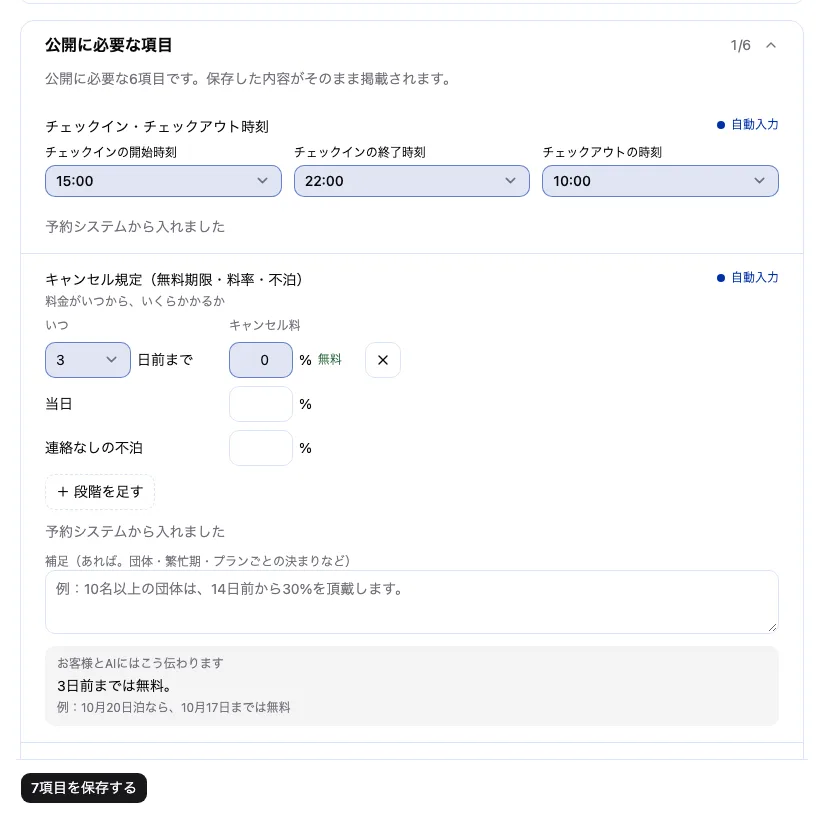Click the 3日前までは無料。 preview text
824x816 pixels.
pyautogui.click(x=114, y=686)
